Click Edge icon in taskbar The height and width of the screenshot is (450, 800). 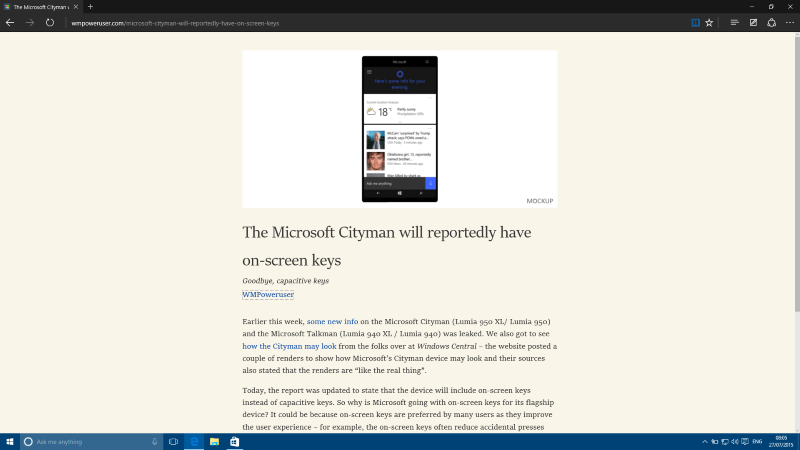point(194,441)
